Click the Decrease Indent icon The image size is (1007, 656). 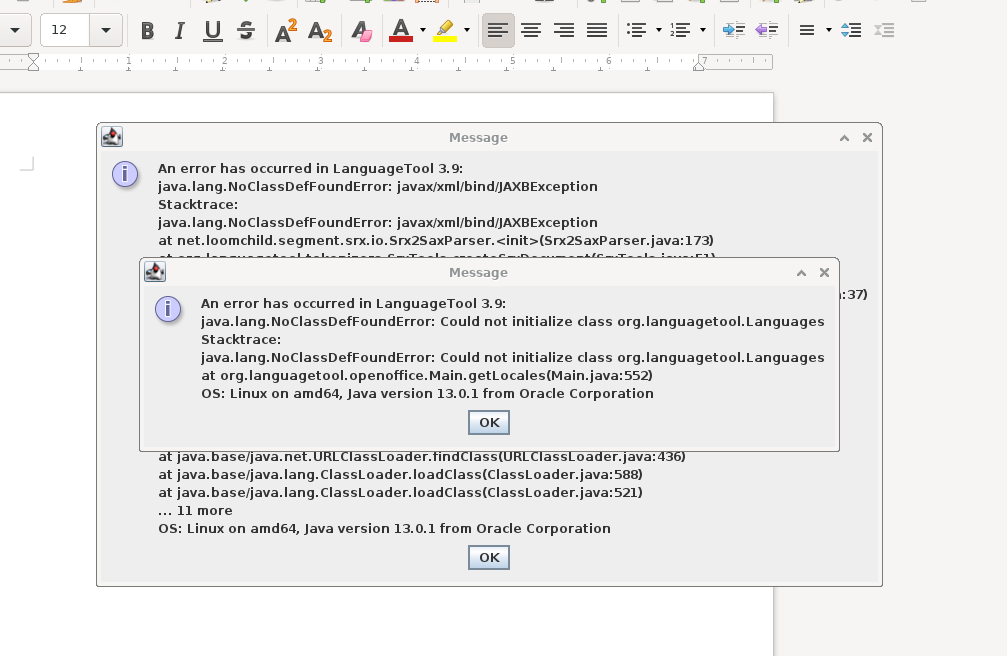[767, 30]
